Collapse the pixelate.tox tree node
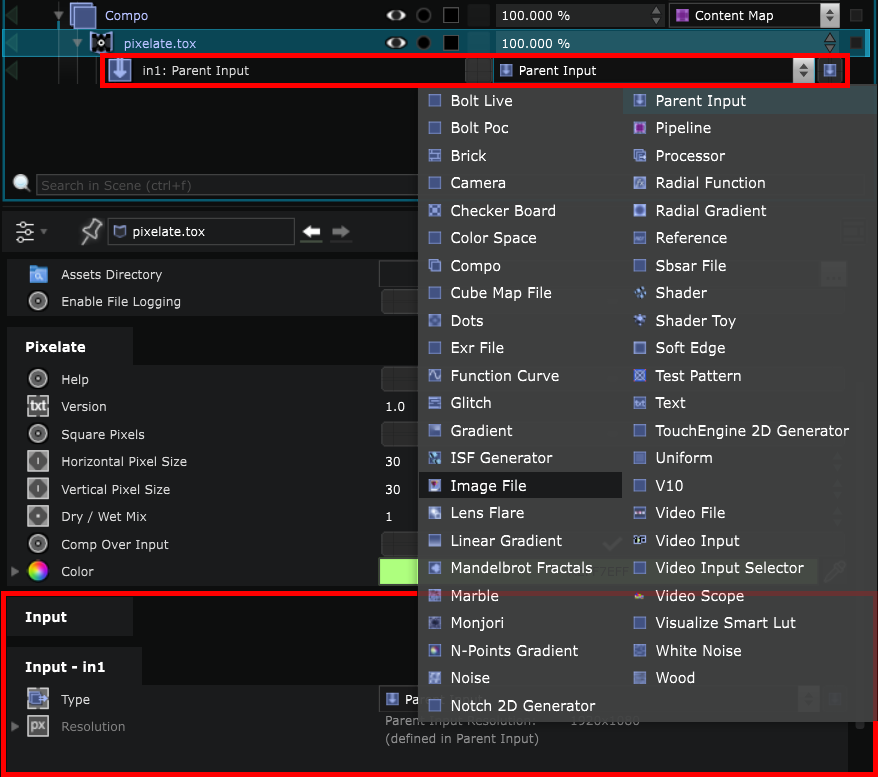 (x=77, y=43)
